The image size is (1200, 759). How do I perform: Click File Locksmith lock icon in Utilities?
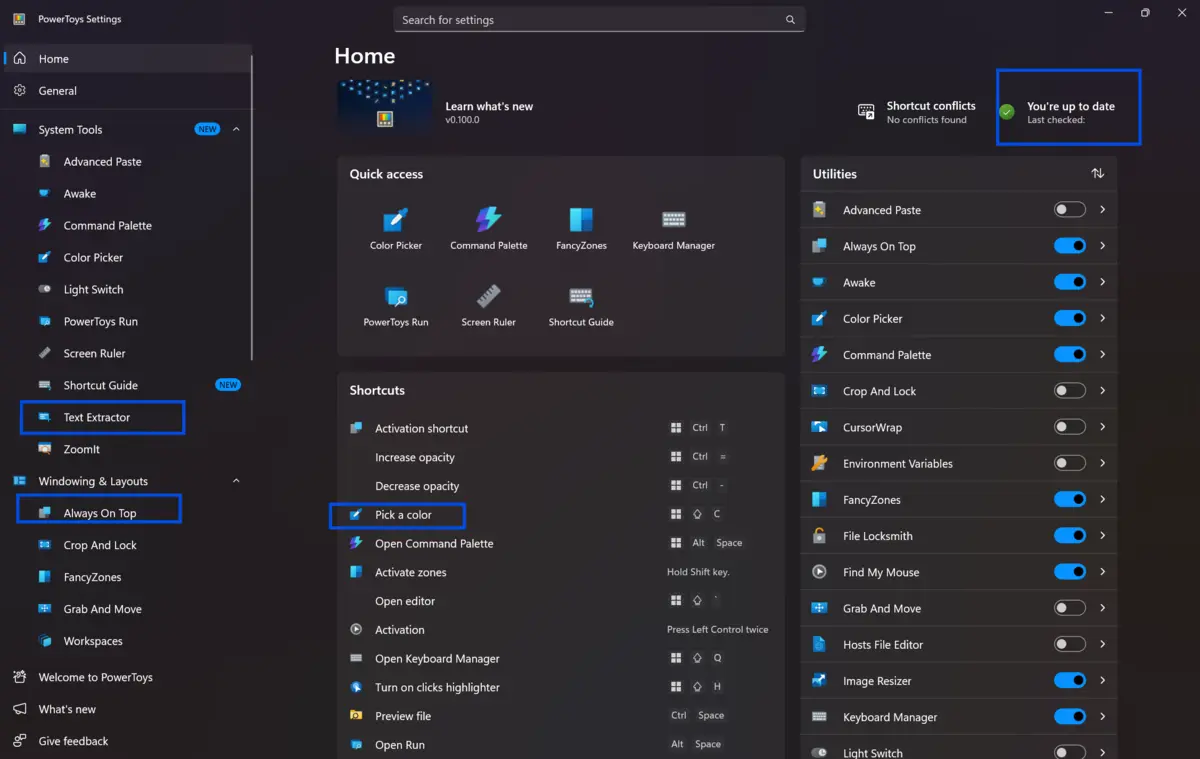point(819,536)
